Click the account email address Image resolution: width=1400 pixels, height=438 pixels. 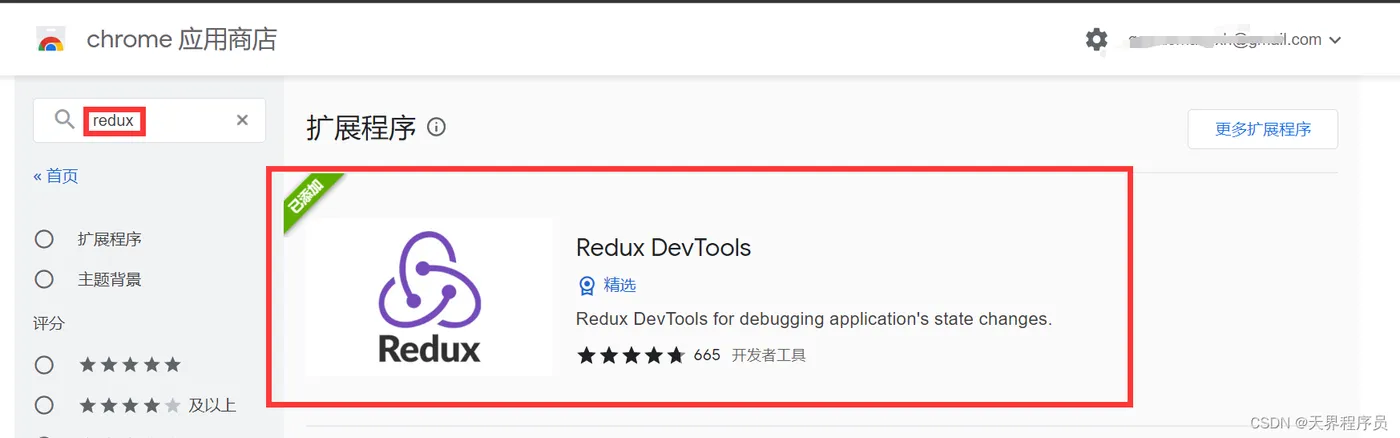click(x=1224, y=40)
